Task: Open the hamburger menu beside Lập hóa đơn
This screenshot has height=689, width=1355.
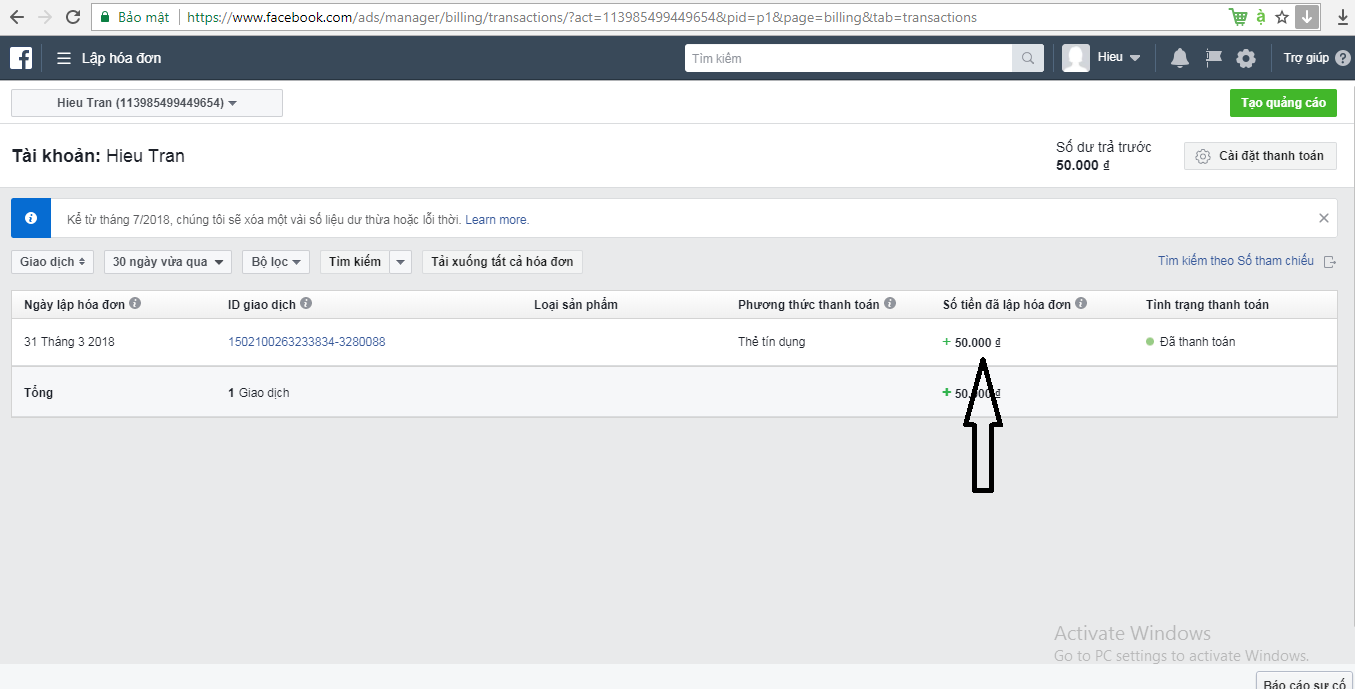Action: [64, 58]
